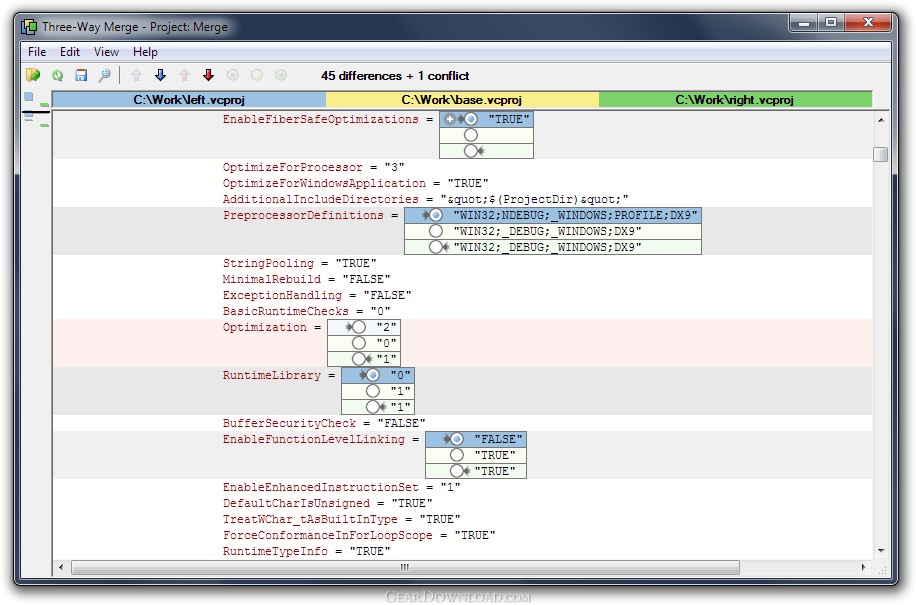The width and height of the screenshot is (916, 605).
Task: Click the greyed-out previous conflict up arrow
Action: click(185, 75)
